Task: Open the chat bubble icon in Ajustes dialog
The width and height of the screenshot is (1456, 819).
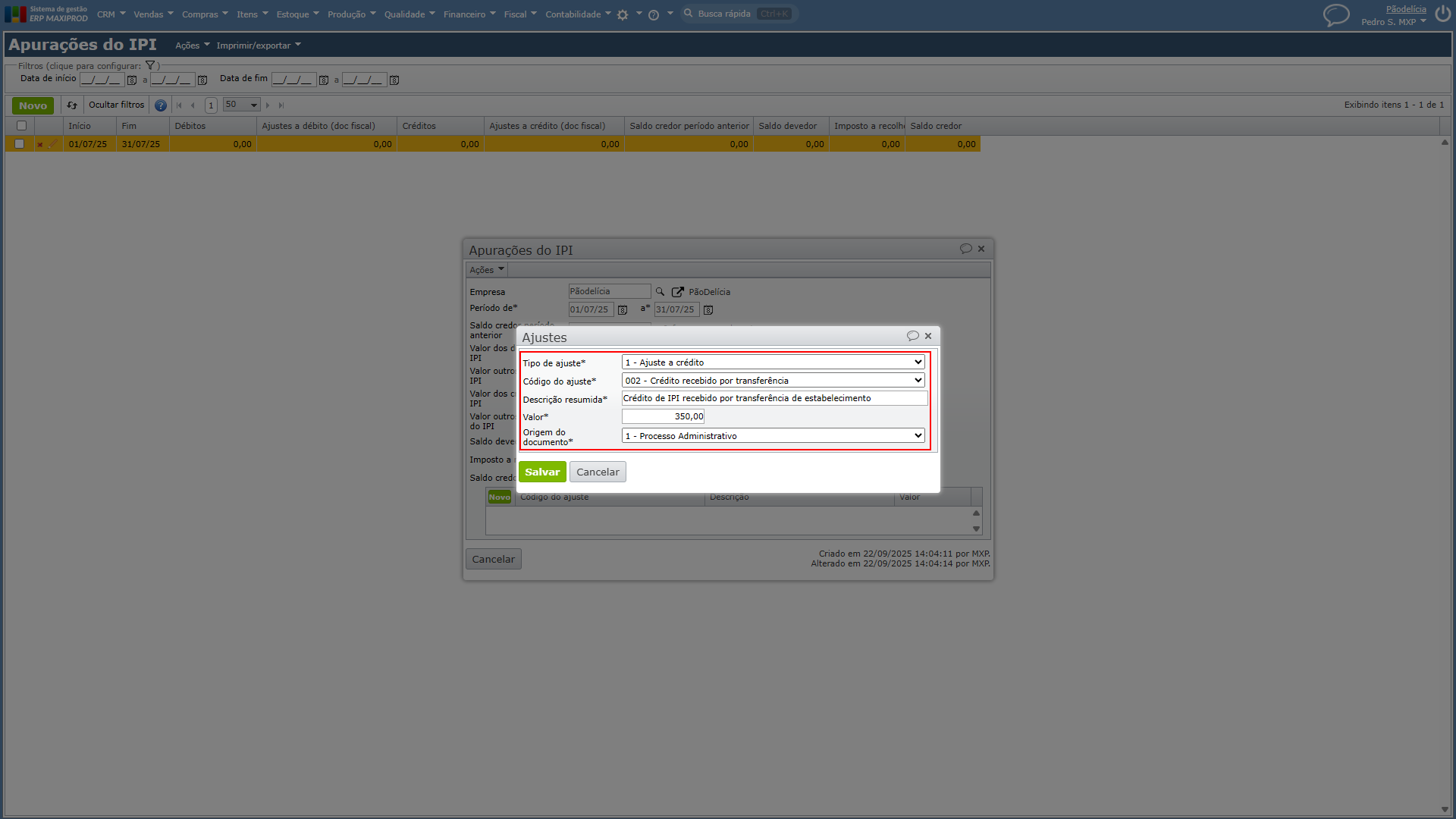Action: (913, 336)
